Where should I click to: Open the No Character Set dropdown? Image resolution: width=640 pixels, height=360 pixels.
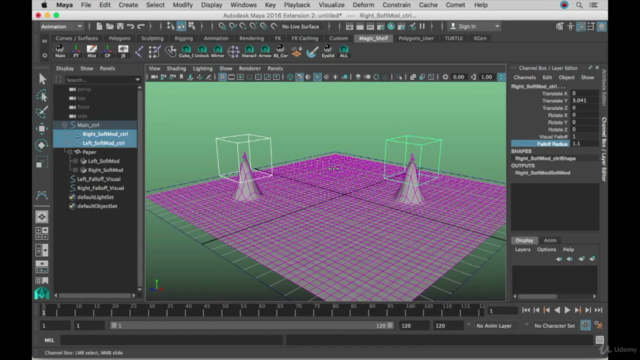[555, 326]
